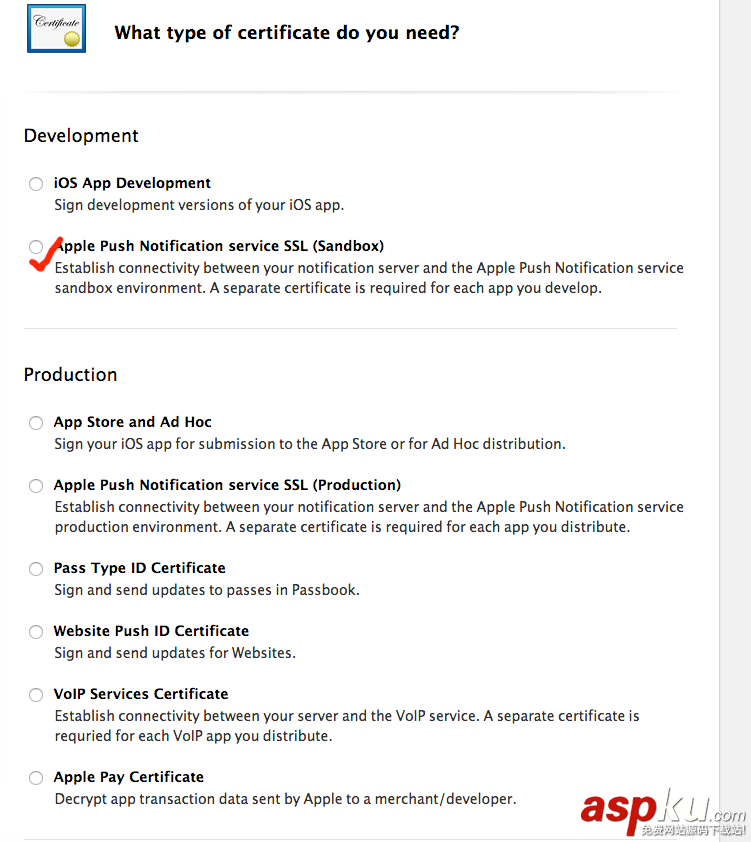Choose the Website Push ID Certificate radio button

point(36,632)
